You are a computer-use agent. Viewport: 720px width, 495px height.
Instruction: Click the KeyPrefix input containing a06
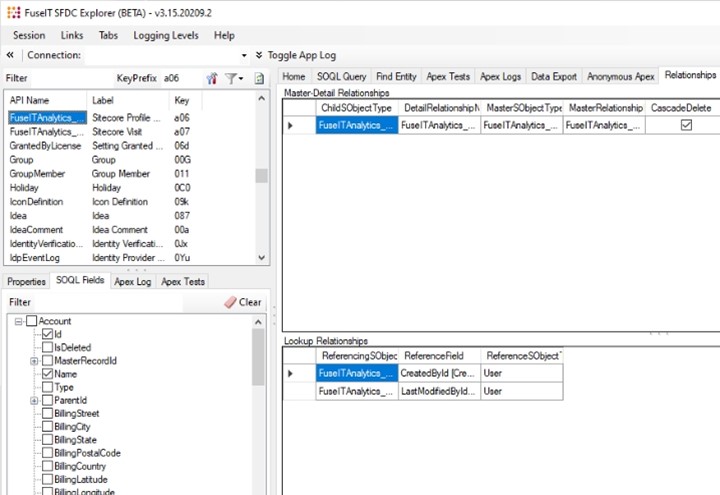point(181,79)
